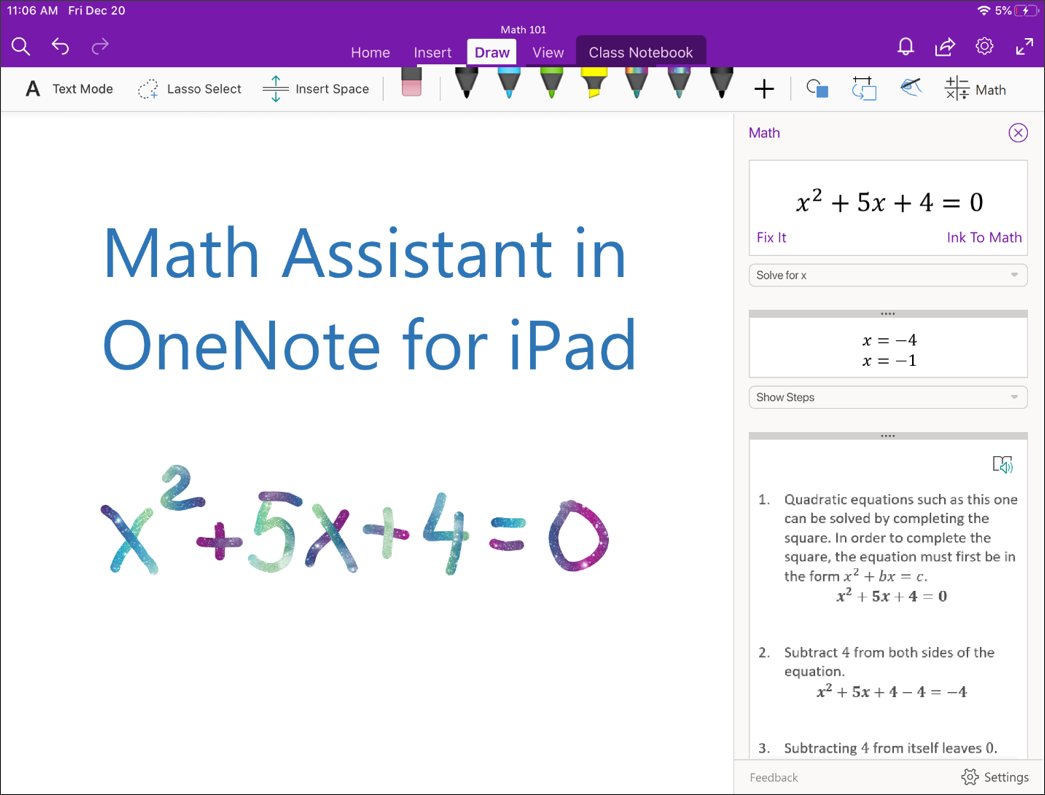Switch to the View tab

tap(548, 53)
